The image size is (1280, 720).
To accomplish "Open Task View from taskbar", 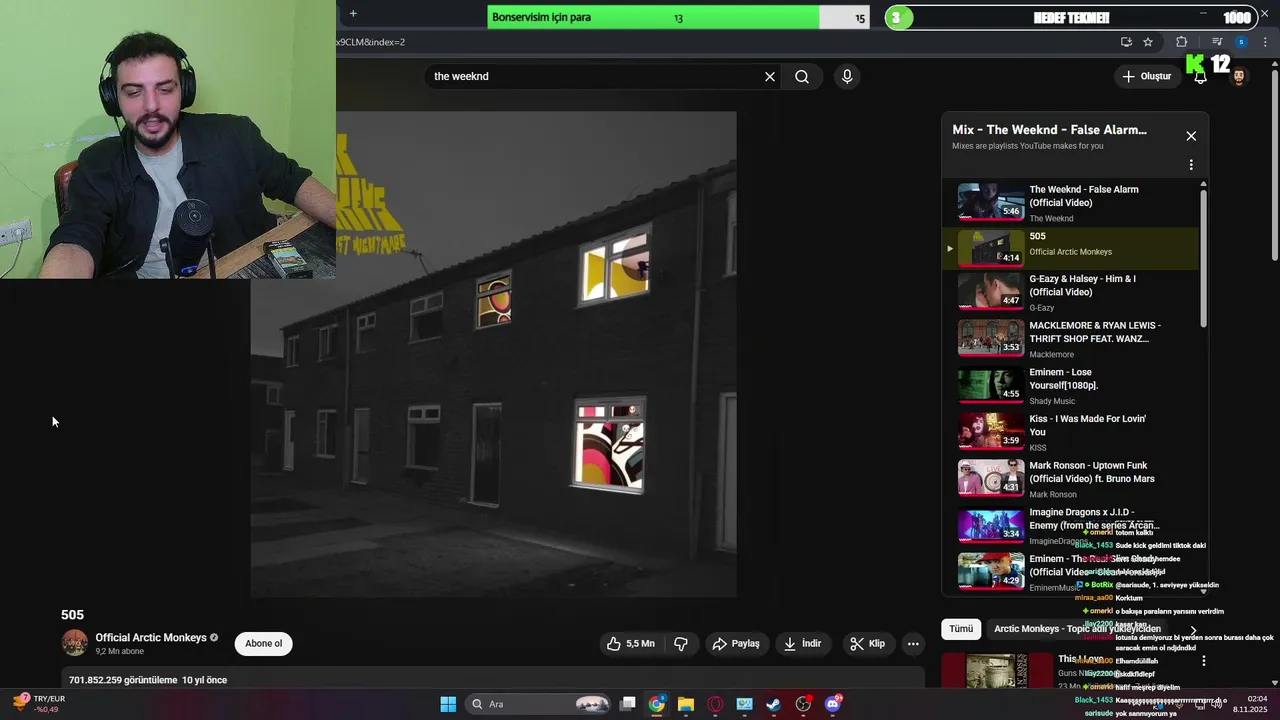I will coord(628,704).
